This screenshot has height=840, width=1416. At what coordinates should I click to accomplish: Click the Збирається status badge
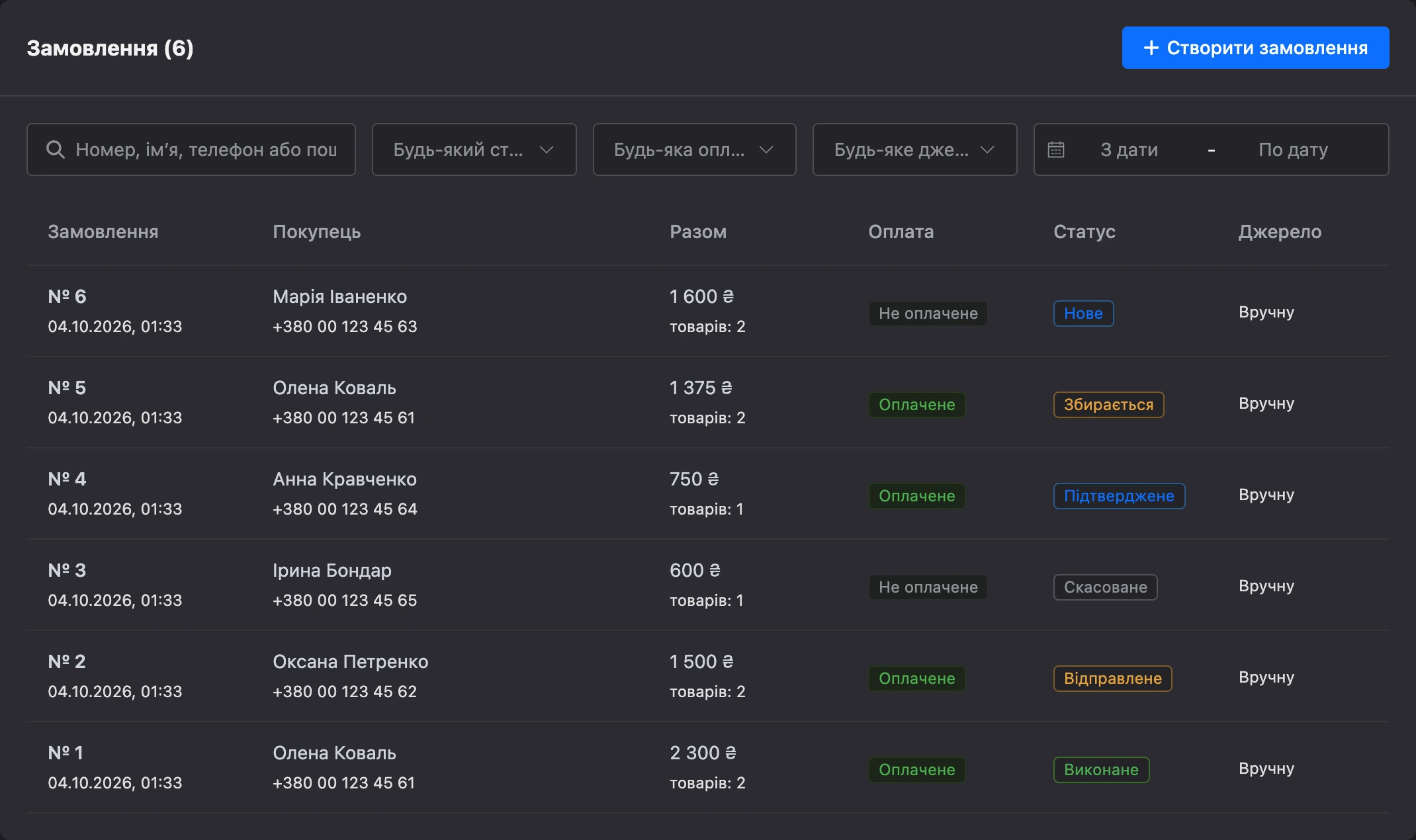(1108, 405)
